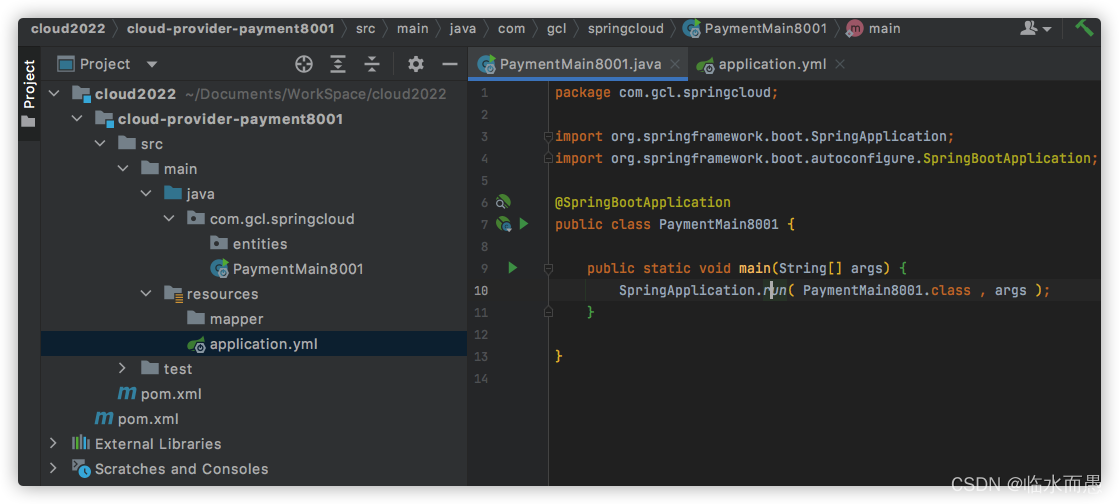
Task: Click fold end marker on line 11
Action: click(548, 312)
